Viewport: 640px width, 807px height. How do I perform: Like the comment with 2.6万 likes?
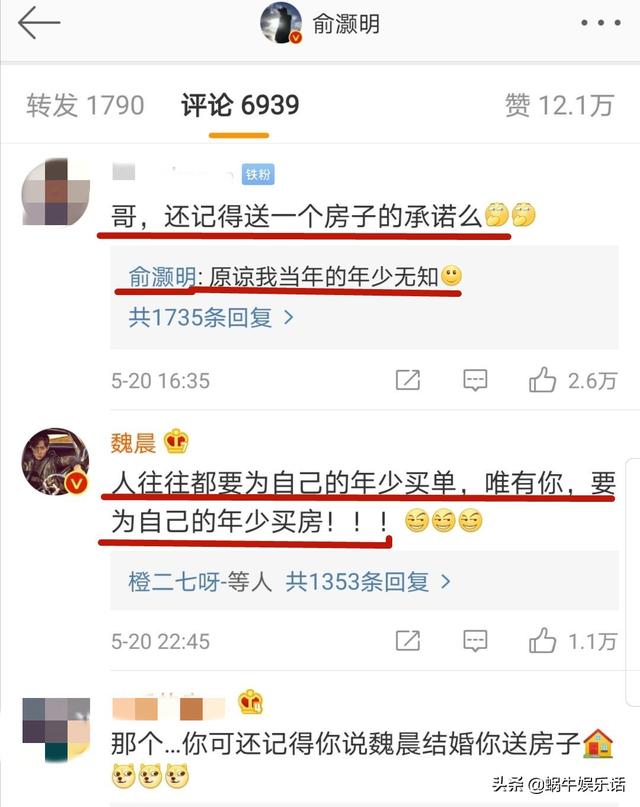(572, 380)
